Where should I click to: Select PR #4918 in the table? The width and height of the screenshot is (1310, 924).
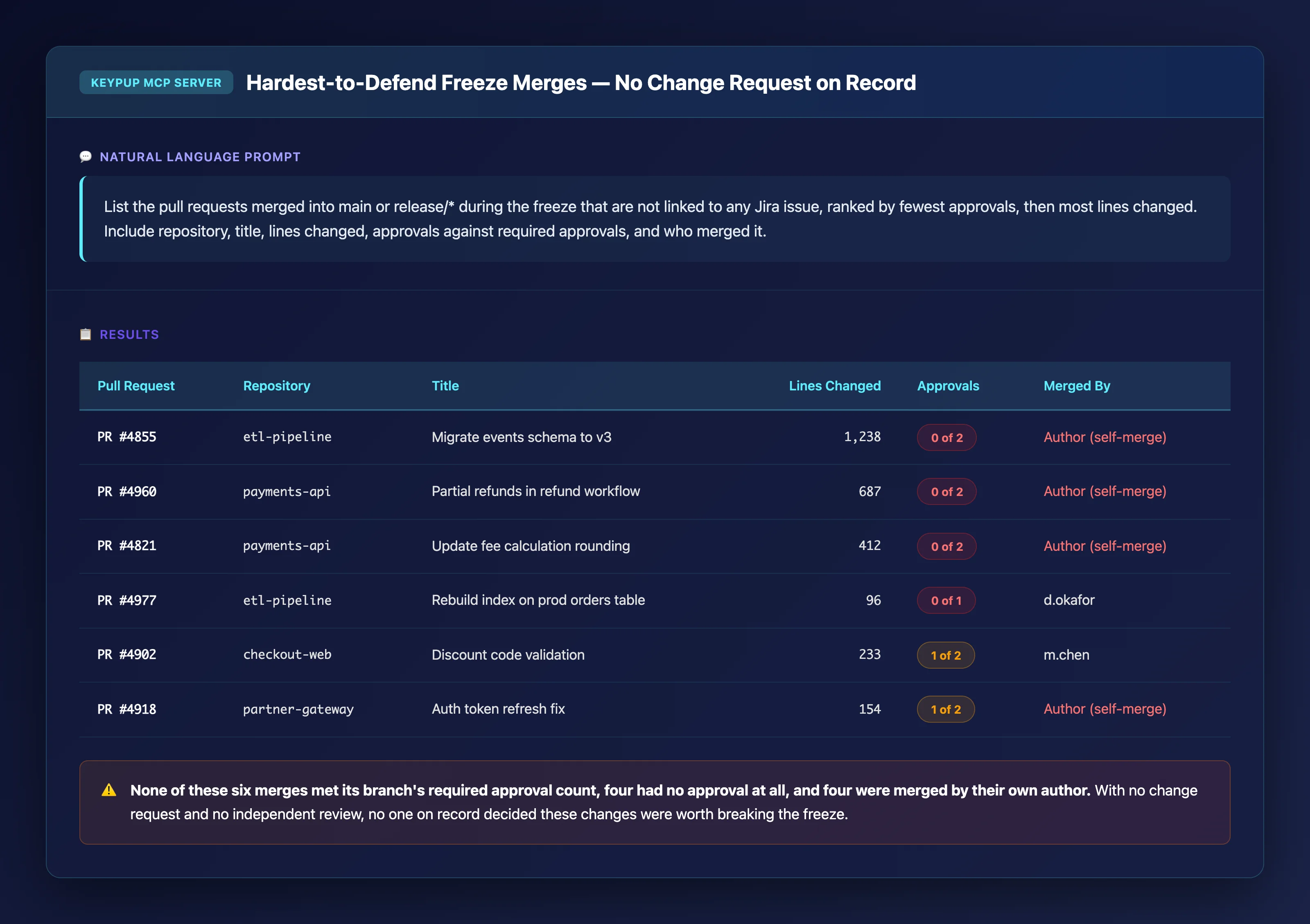[126, 709]
